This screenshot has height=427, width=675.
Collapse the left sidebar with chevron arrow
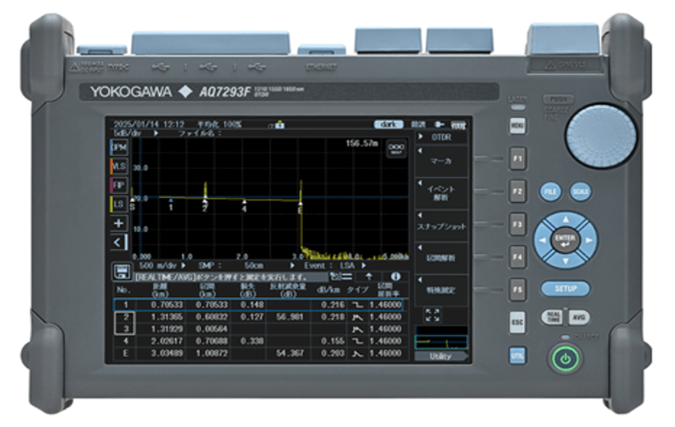coord(116,242)
